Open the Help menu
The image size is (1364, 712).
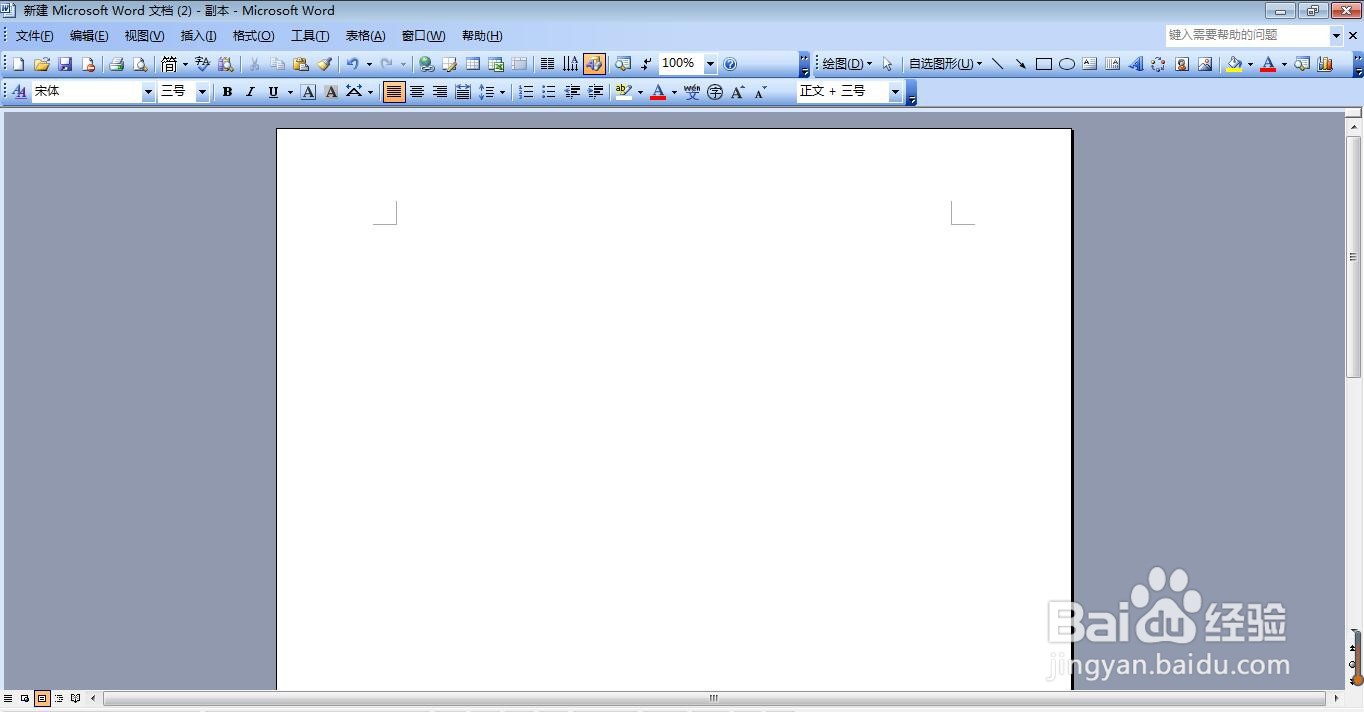point(482,36)
